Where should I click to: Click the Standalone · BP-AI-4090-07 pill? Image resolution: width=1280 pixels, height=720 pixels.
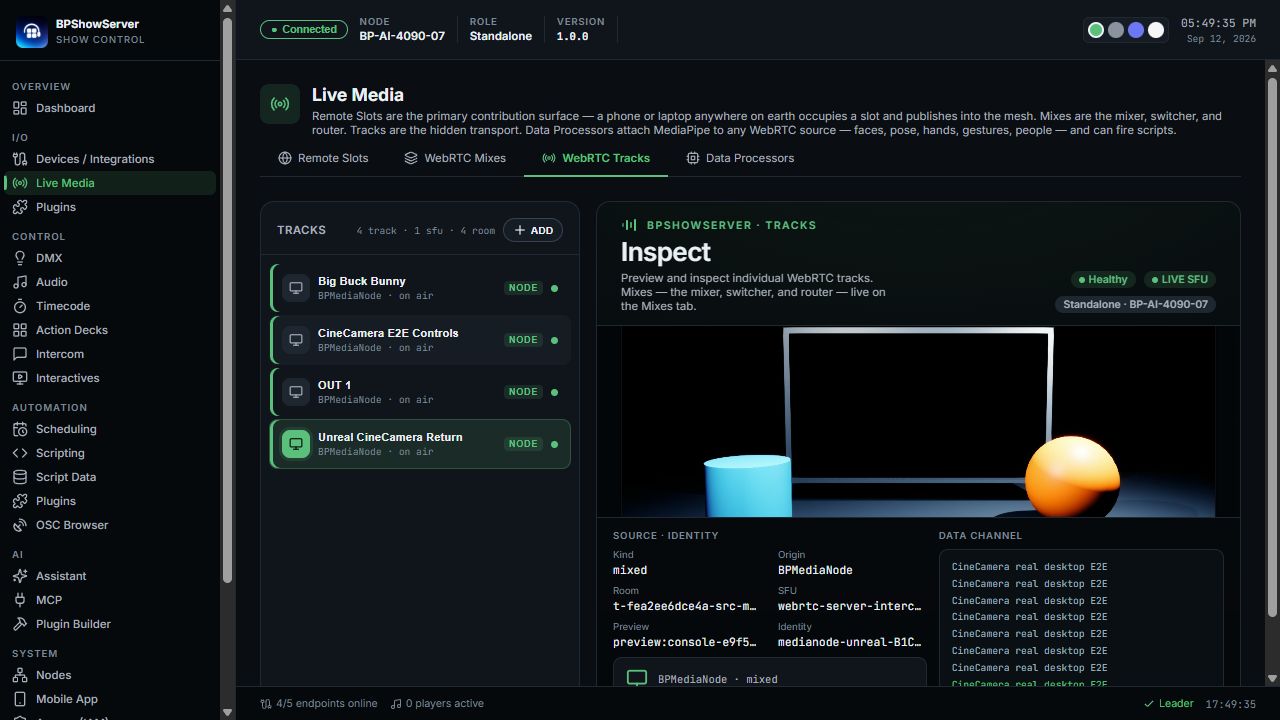pyautogui.click(x=1135, y=304)
